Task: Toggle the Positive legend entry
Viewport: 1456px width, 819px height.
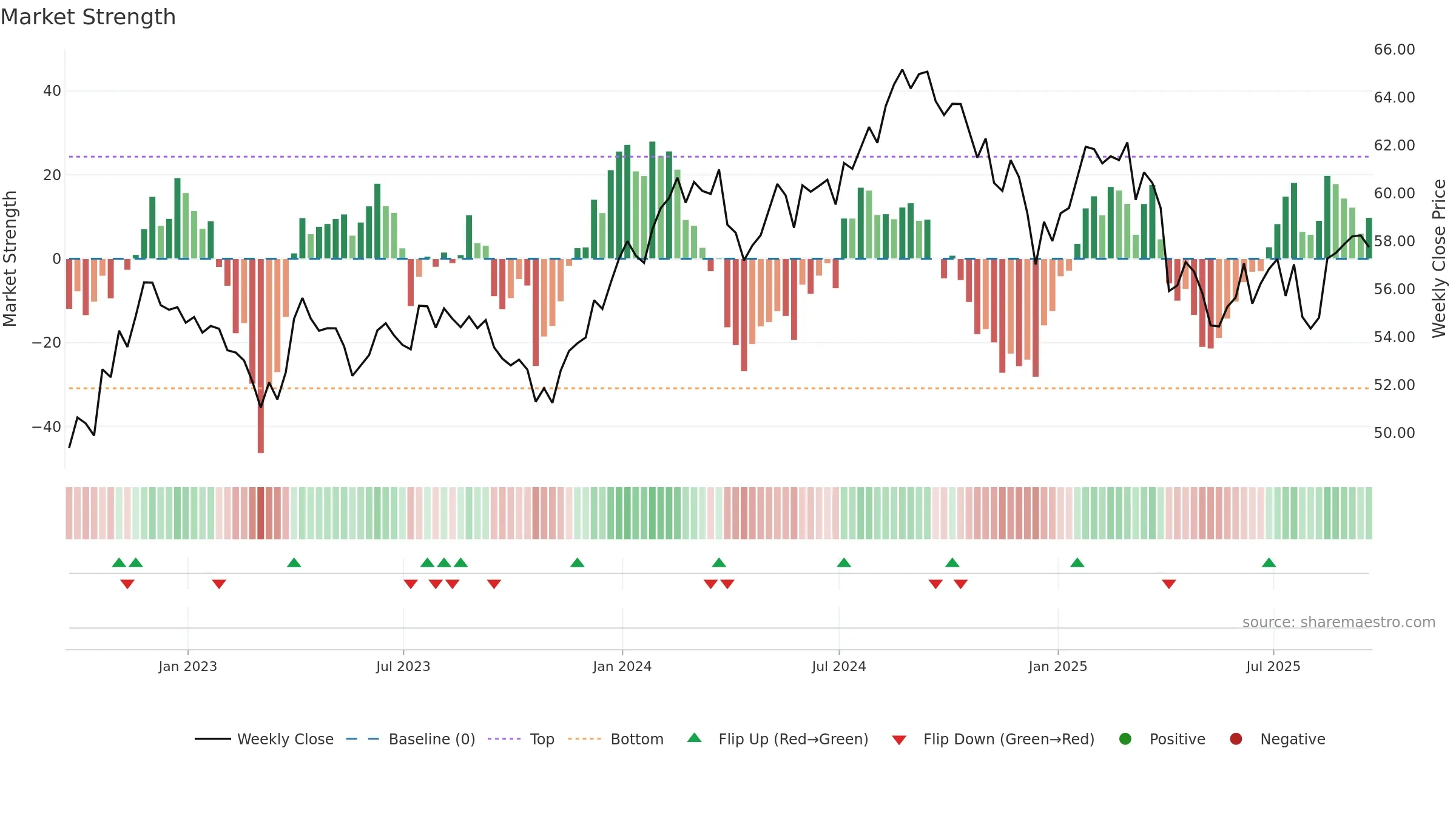Action: coord(1162,739)
